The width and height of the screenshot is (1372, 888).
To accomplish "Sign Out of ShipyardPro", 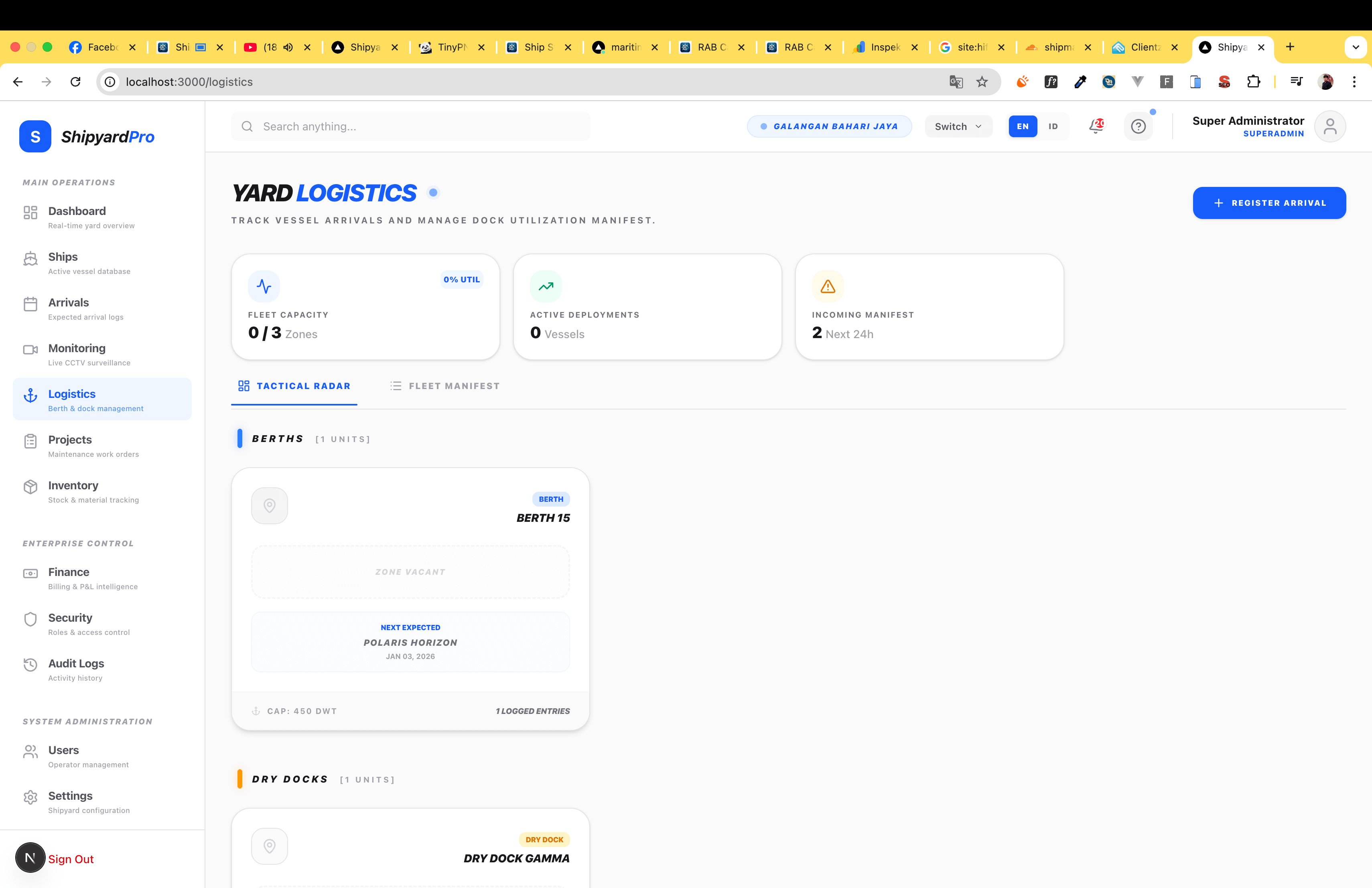I will tap(71, 859).
